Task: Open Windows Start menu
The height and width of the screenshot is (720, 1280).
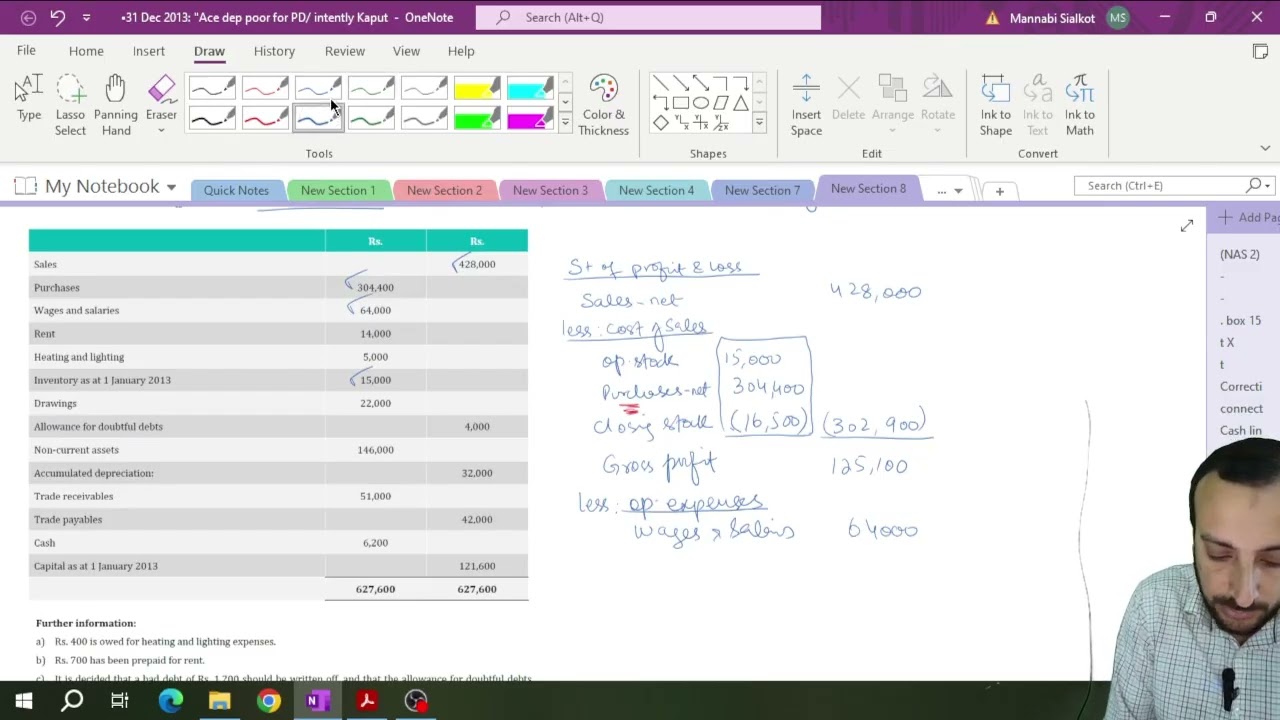Action: (x=24, y=701)
